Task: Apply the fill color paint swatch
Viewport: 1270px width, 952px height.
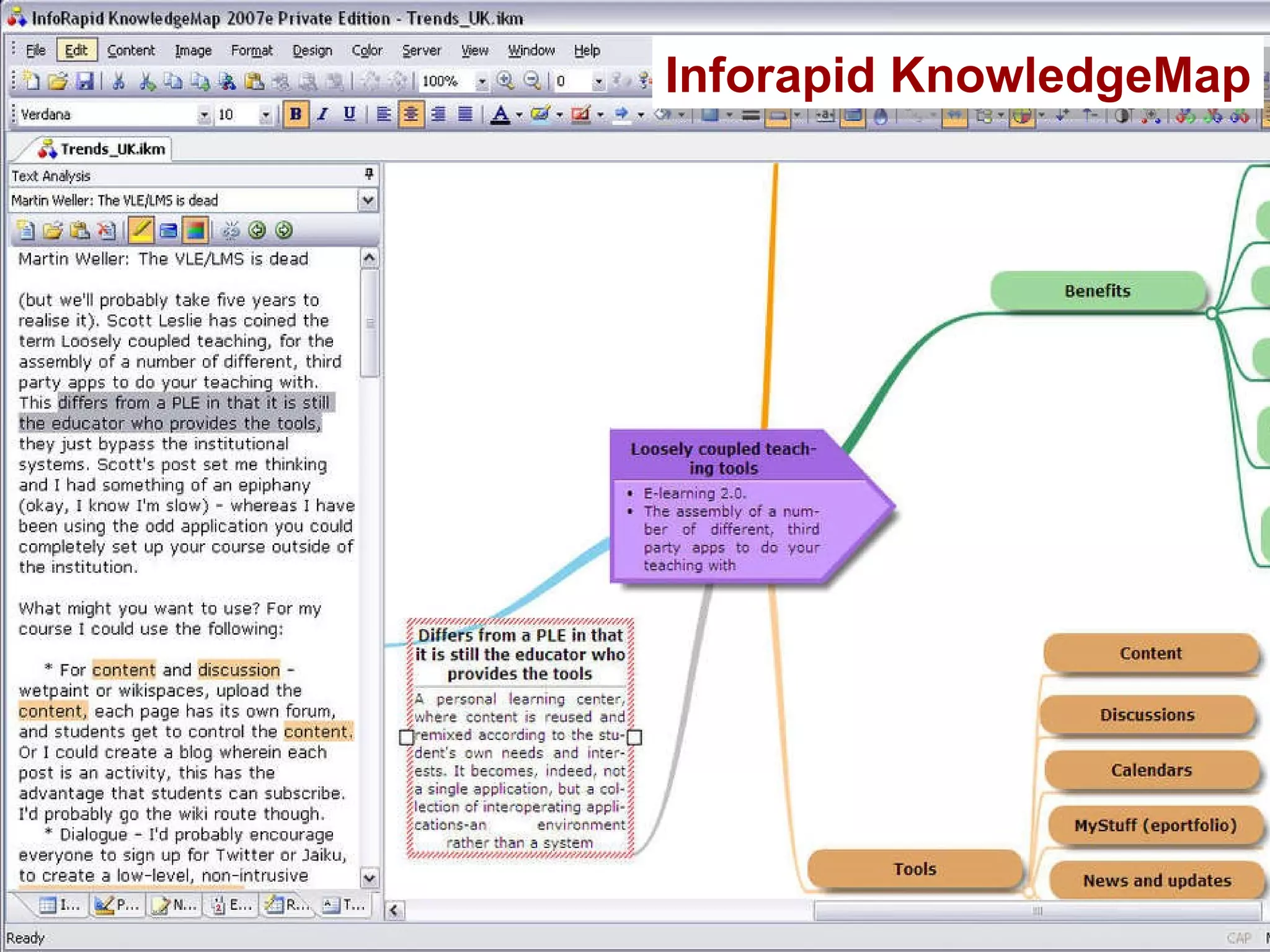Action: (x=540, y=115)
